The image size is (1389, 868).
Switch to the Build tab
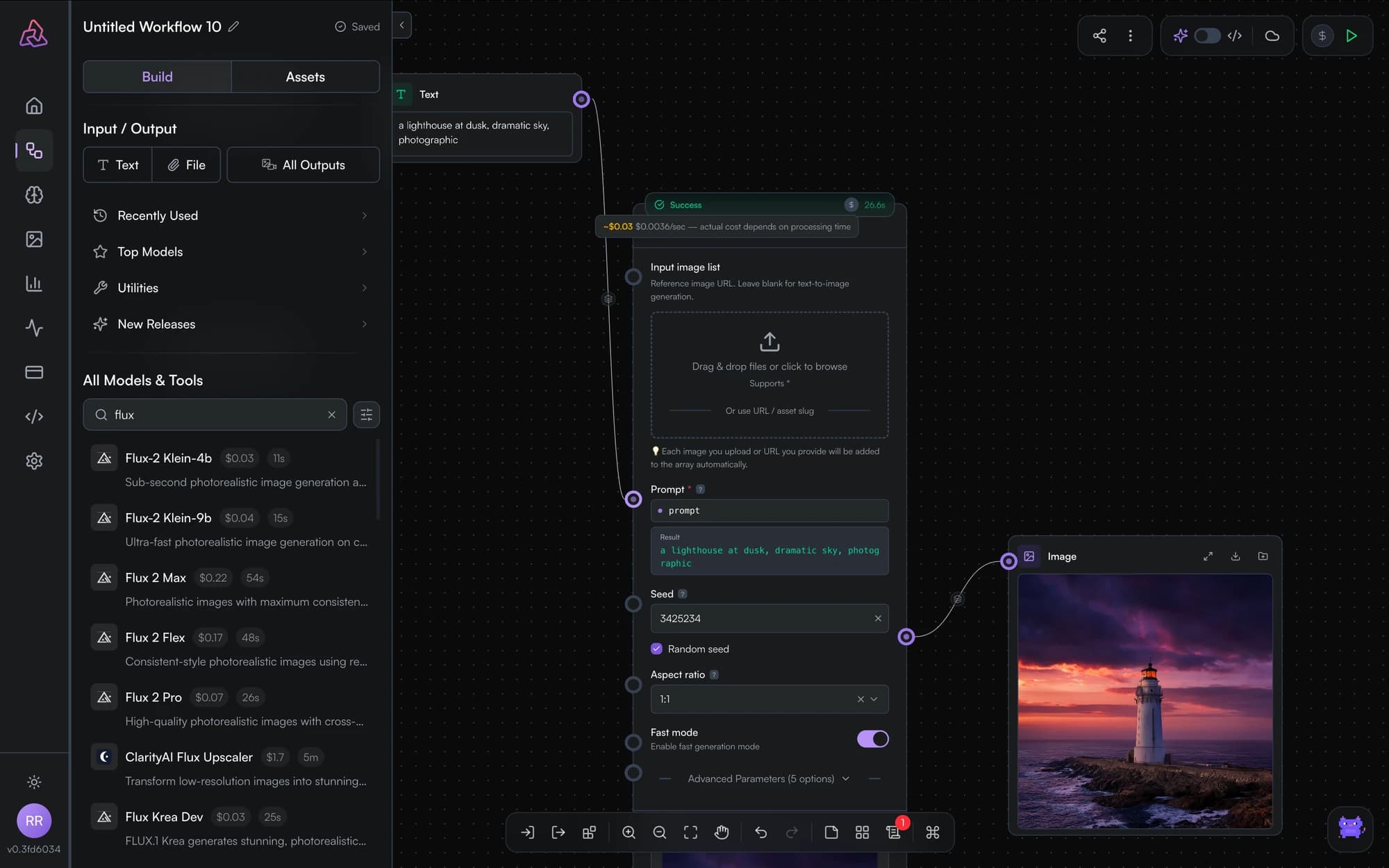157,76
